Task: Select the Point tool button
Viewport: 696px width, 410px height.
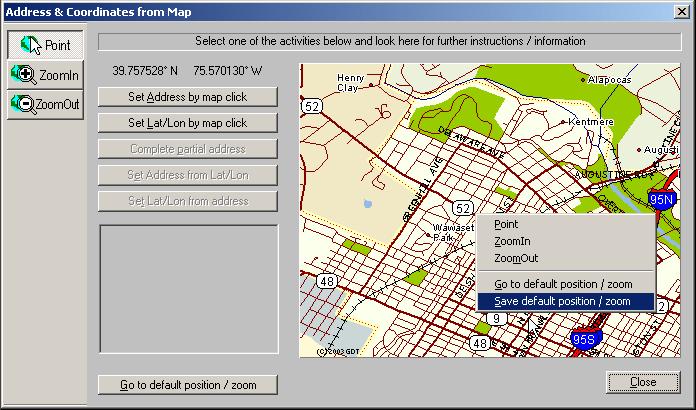Action: 45,45
